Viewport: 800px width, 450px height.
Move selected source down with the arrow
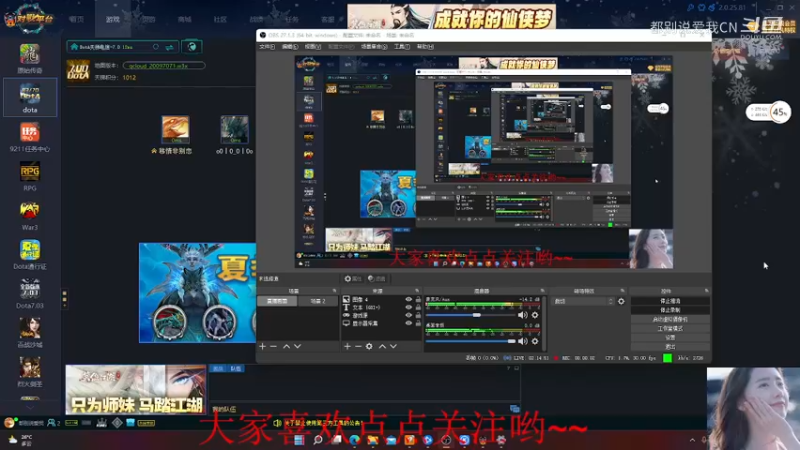393,346
